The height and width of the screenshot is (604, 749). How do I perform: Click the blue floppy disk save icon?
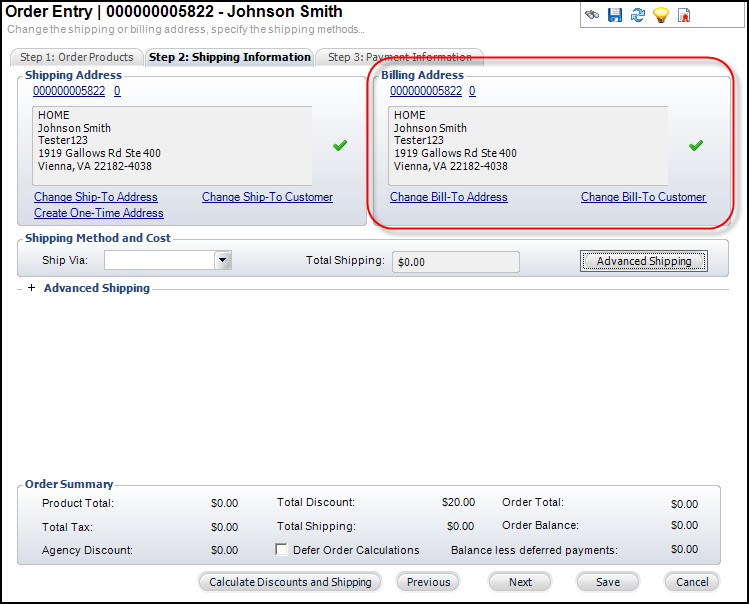[x=615, y=15]
